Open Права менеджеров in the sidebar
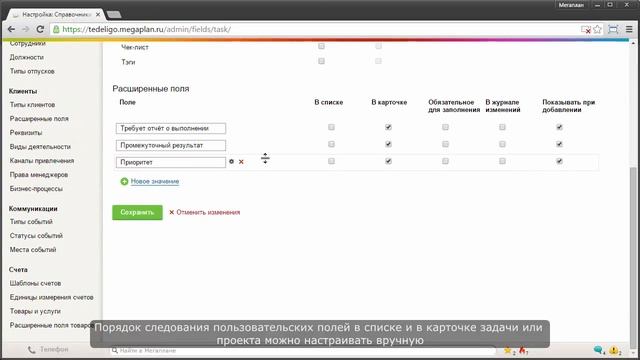 tap(39, 175)
